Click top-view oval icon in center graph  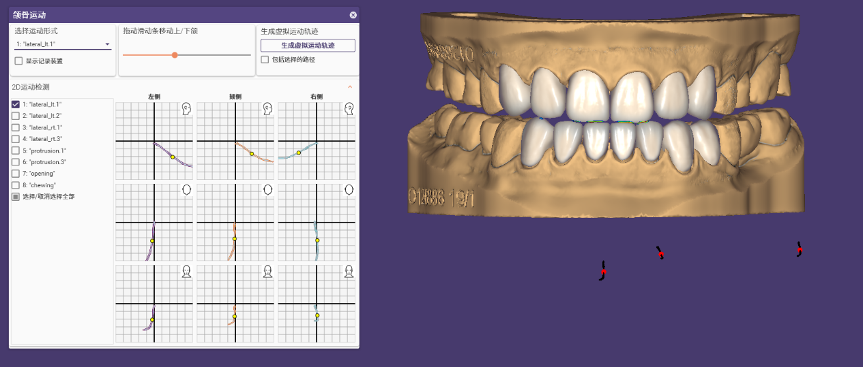268,190
